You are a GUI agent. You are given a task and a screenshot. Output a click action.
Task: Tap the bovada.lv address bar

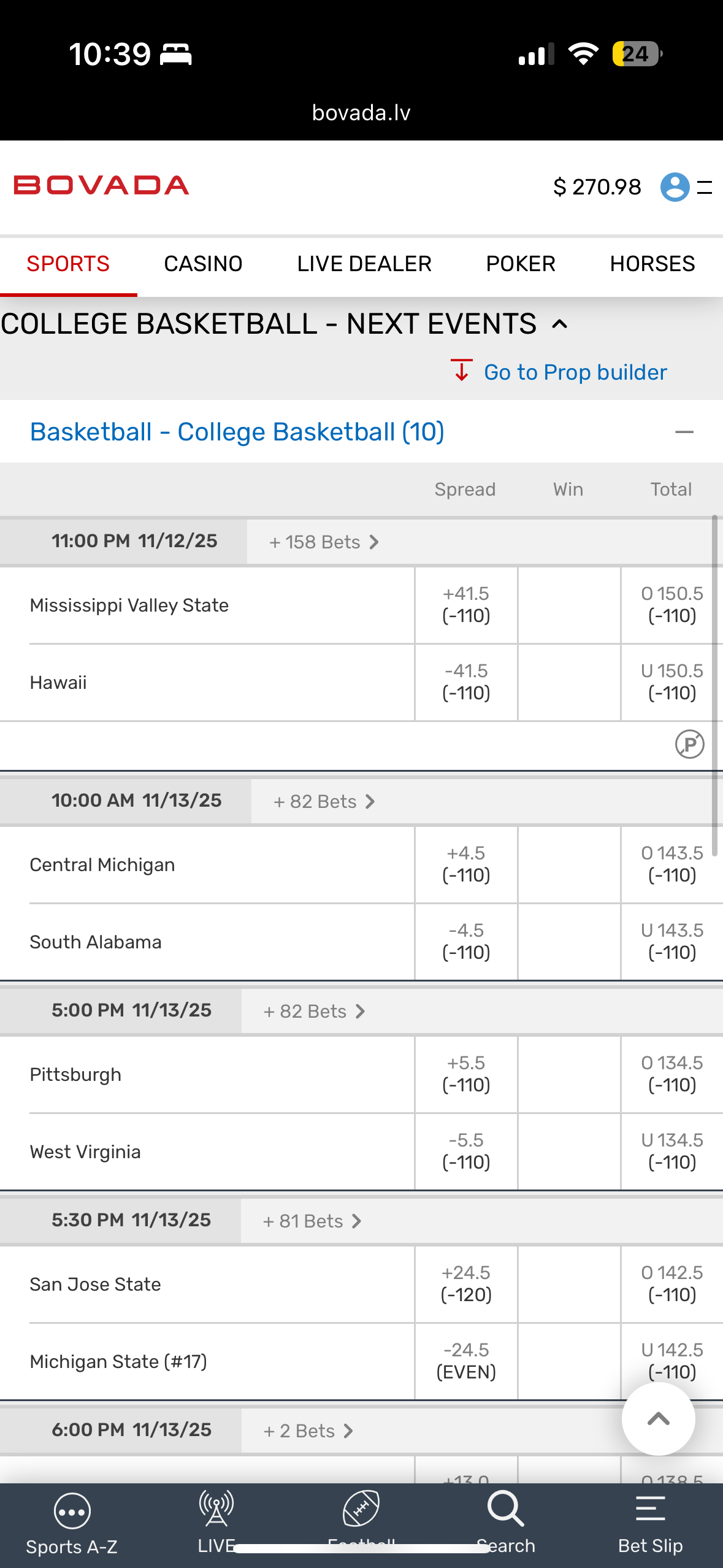pyautogui.click(x=361, y=113)
